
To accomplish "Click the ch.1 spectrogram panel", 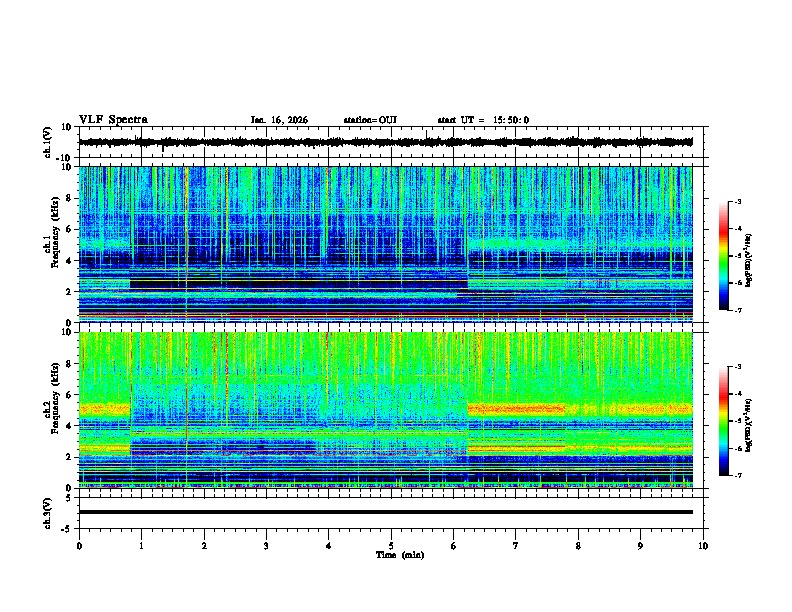I will click(385, 244).
